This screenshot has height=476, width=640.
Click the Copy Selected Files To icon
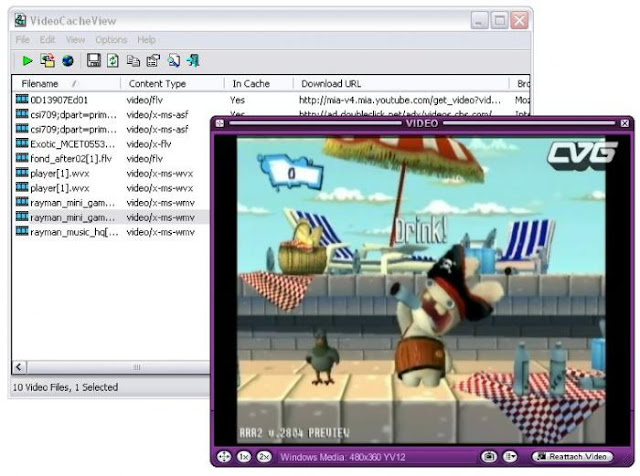(x=47, y=61)
